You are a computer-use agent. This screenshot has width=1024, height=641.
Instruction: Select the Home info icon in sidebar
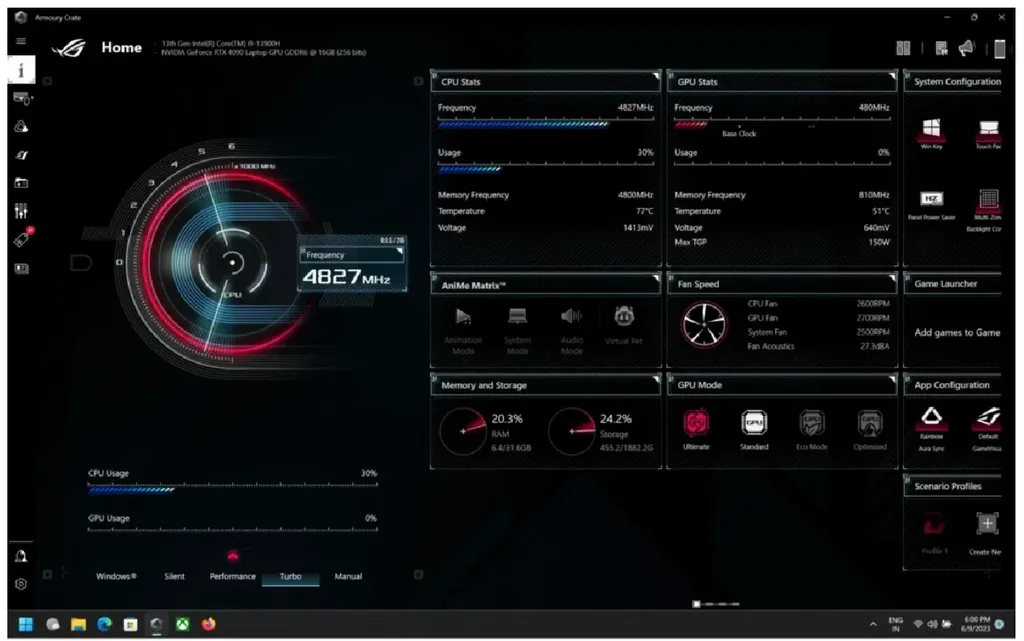(x=21, y=70)
